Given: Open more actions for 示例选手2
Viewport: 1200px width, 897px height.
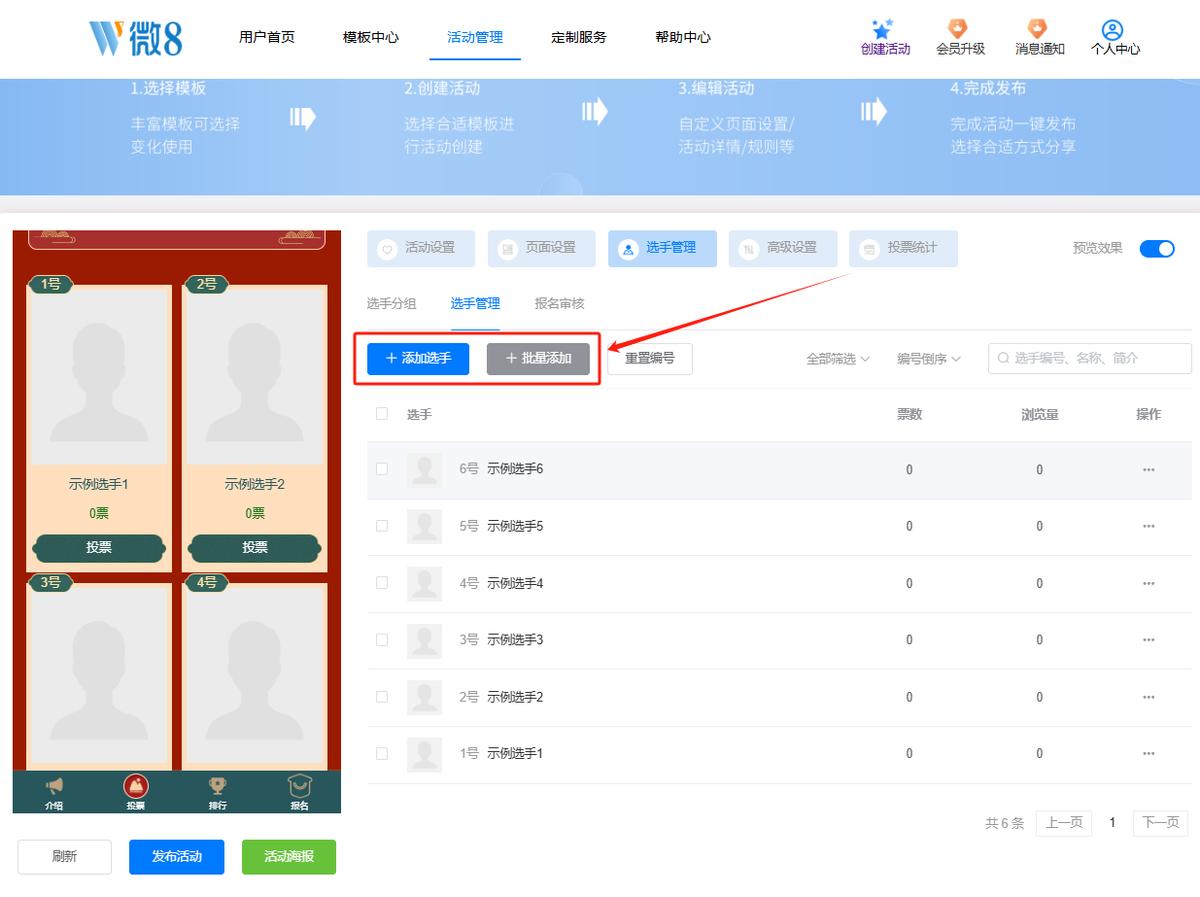Looking at the screenshot, I should (1148, 697).
